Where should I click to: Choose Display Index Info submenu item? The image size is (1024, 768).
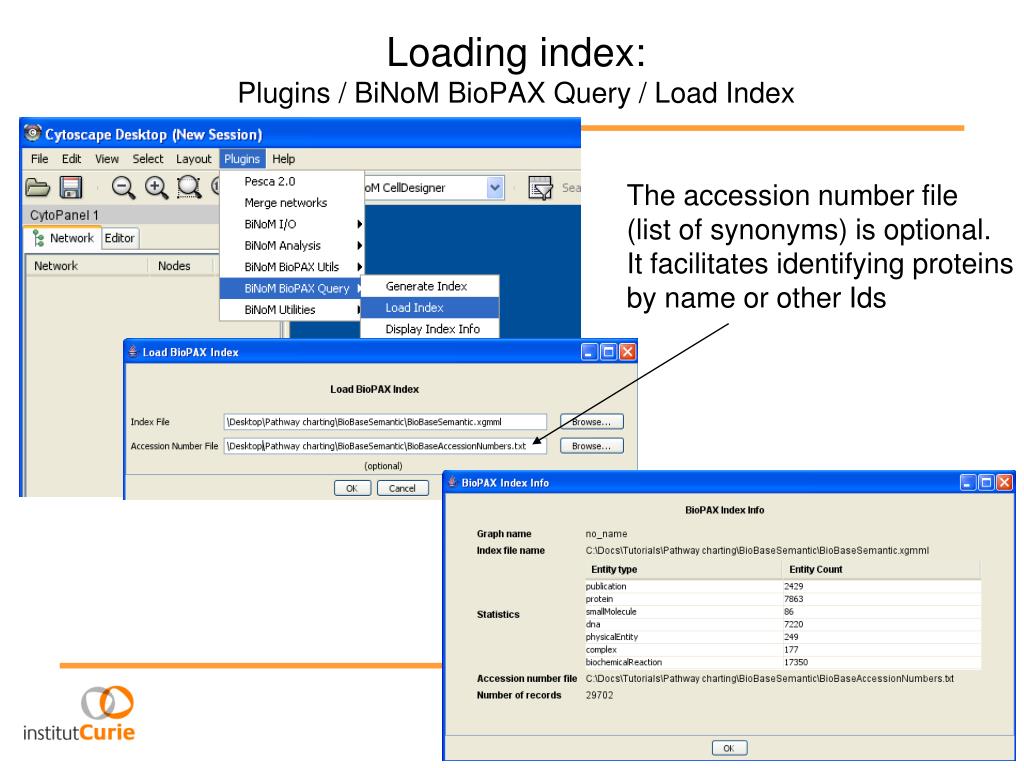tap(430, 329)
